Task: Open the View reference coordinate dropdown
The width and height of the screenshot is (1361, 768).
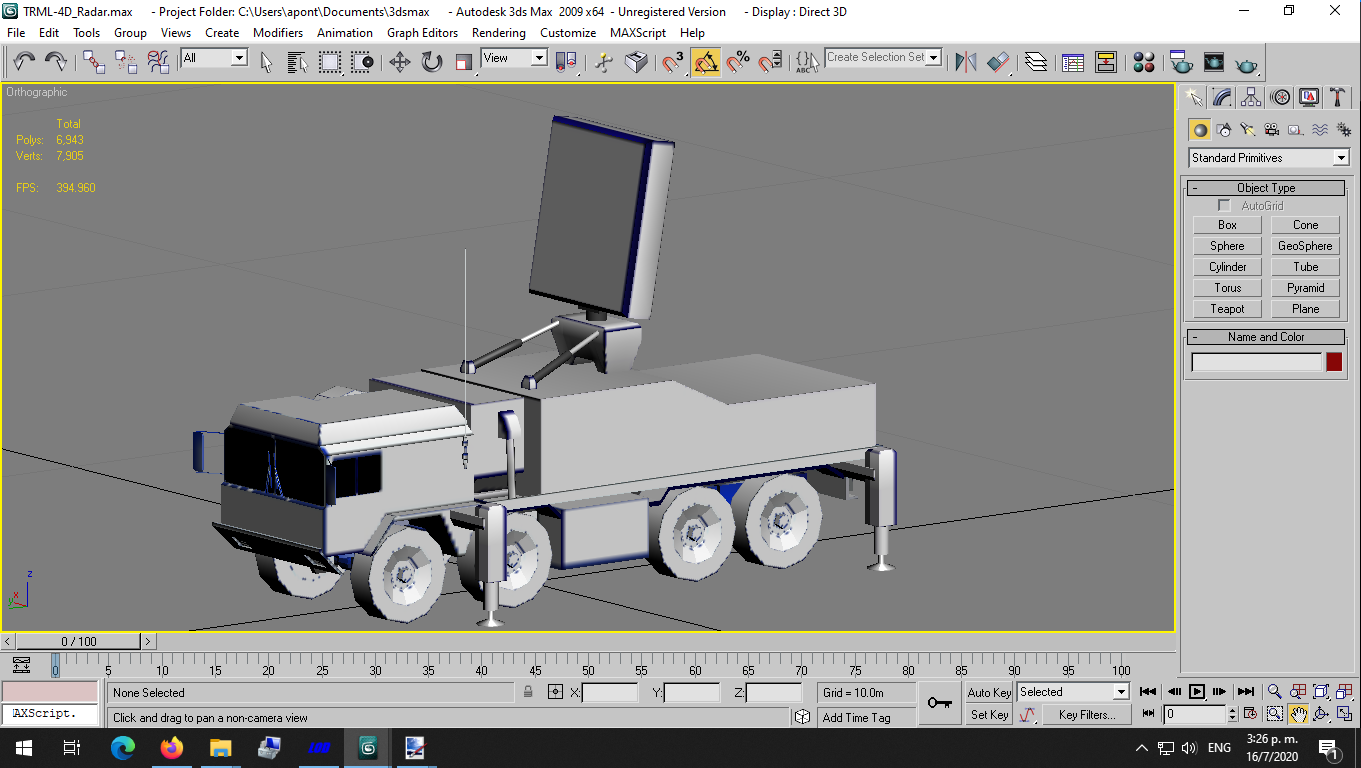Action: click(x=514, y=58)
